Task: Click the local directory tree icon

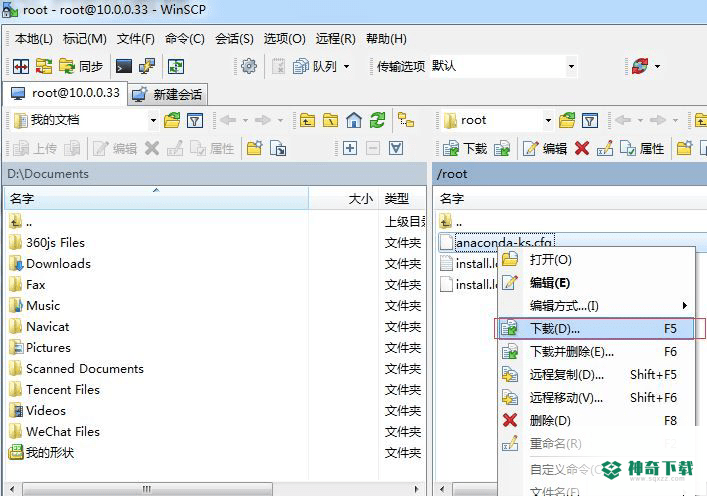Action: pos(405,120)
